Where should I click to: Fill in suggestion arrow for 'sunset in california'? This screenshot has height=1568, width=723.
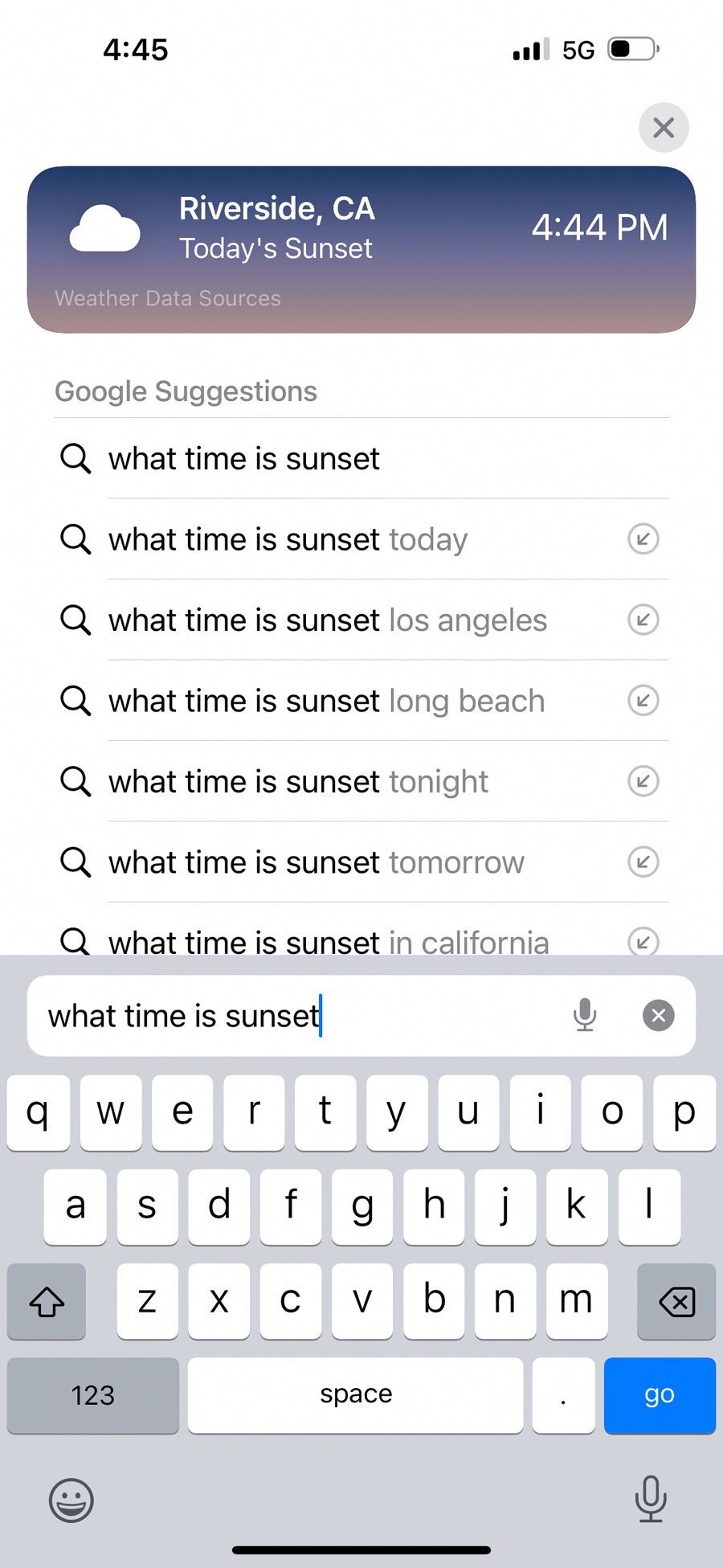click(x=643, y=941)
